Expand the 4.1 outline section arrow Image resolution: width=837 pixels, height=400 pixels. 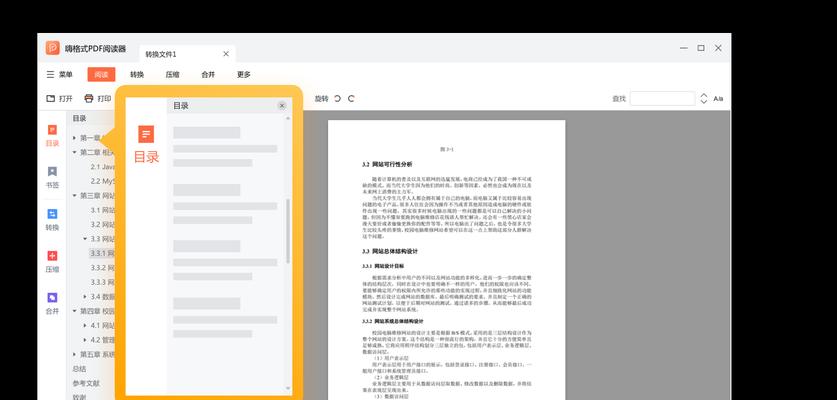point(85,325)
